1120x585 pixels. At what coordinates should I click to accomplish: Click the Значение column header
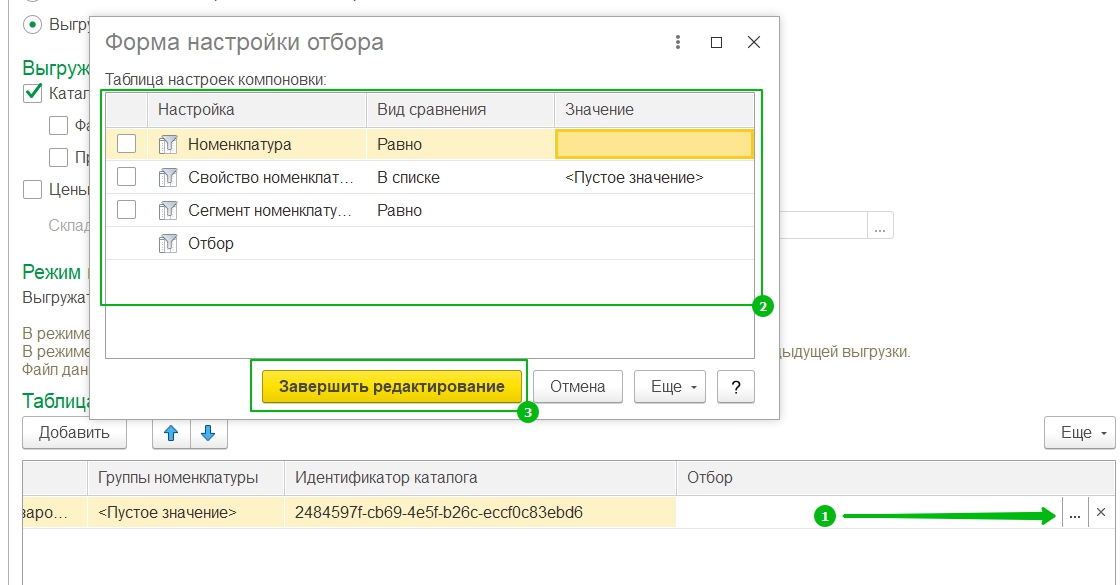pyautogui.click(x=654, y=109)
